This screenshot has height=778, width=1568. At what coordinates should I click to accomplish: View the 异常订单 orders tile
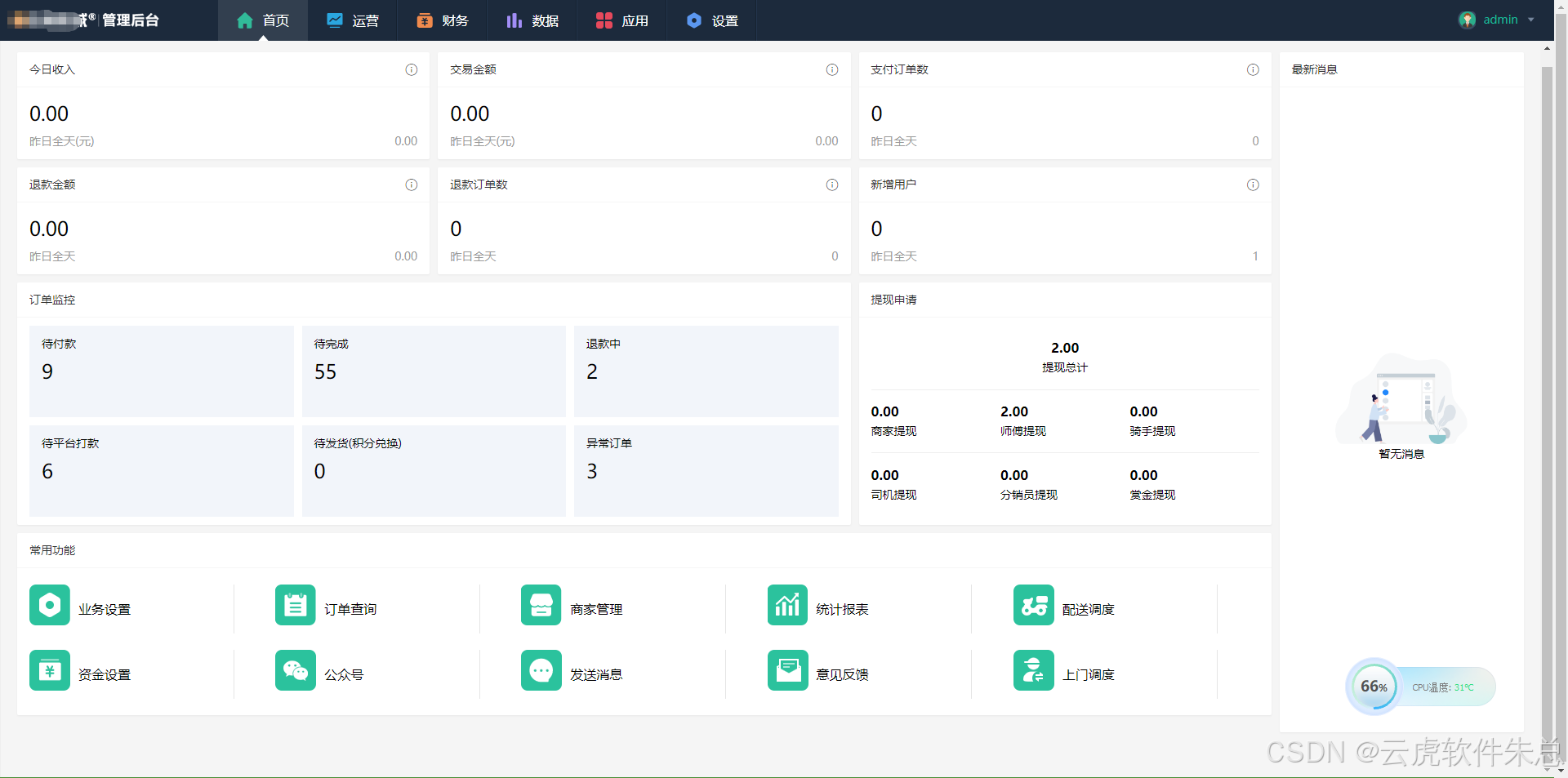tap(706, 471)
